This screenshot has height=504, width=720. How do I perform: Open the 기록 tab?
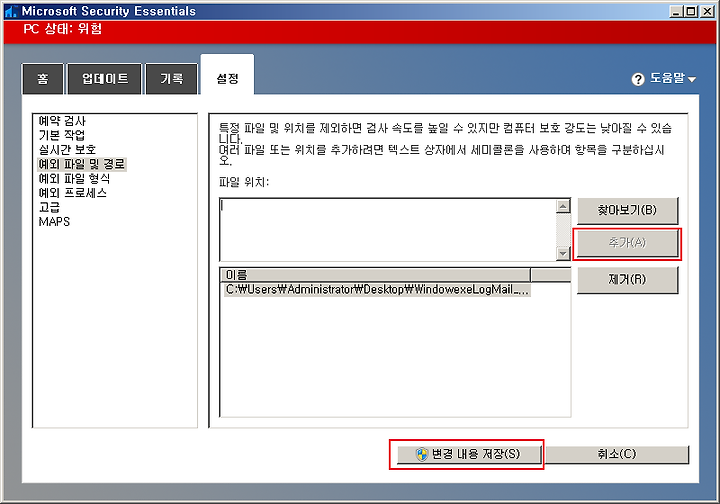[x=172, y=79]
